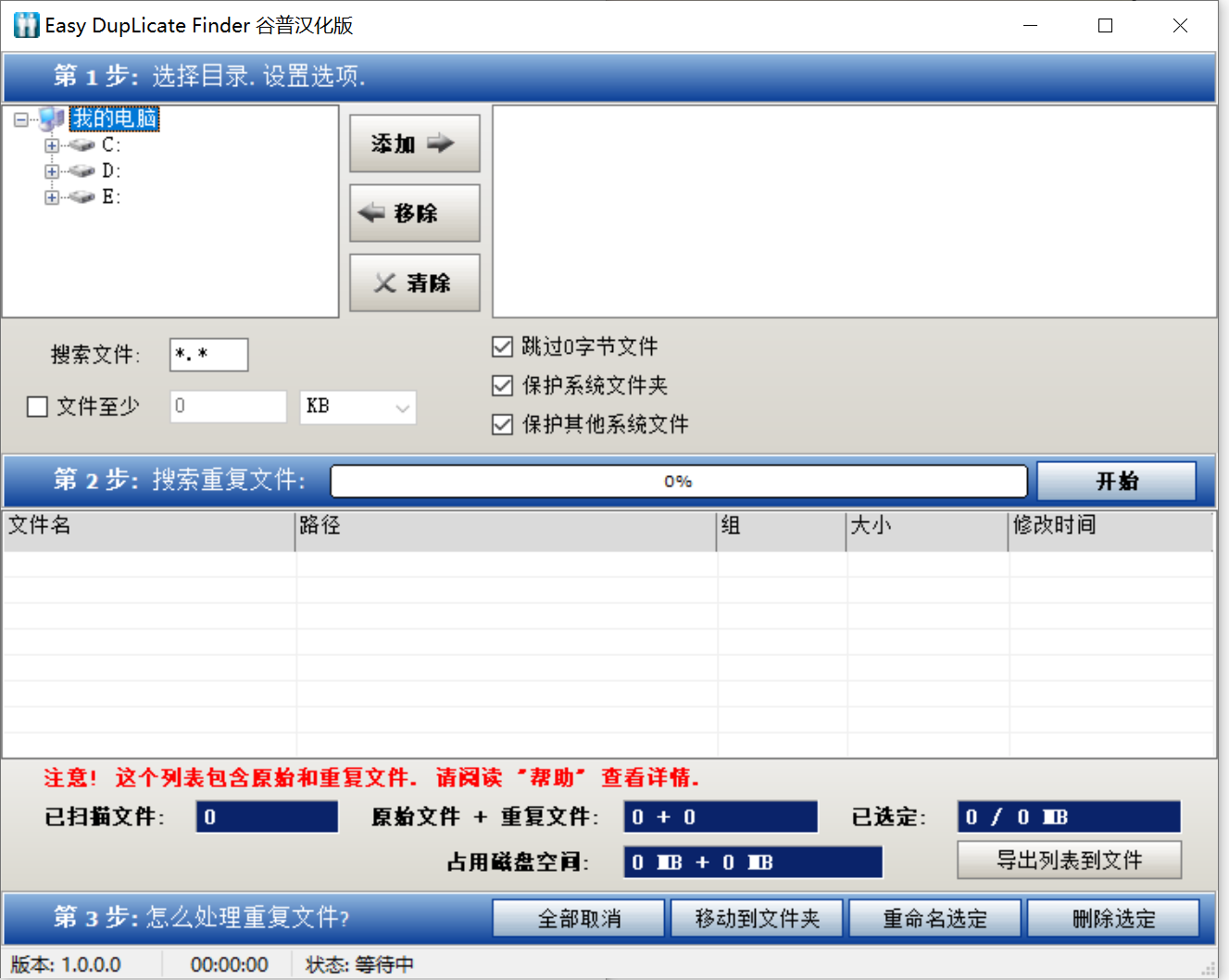Click the selected directories list box
Viewport: 1229px width, 980px height.
(854, 211)
